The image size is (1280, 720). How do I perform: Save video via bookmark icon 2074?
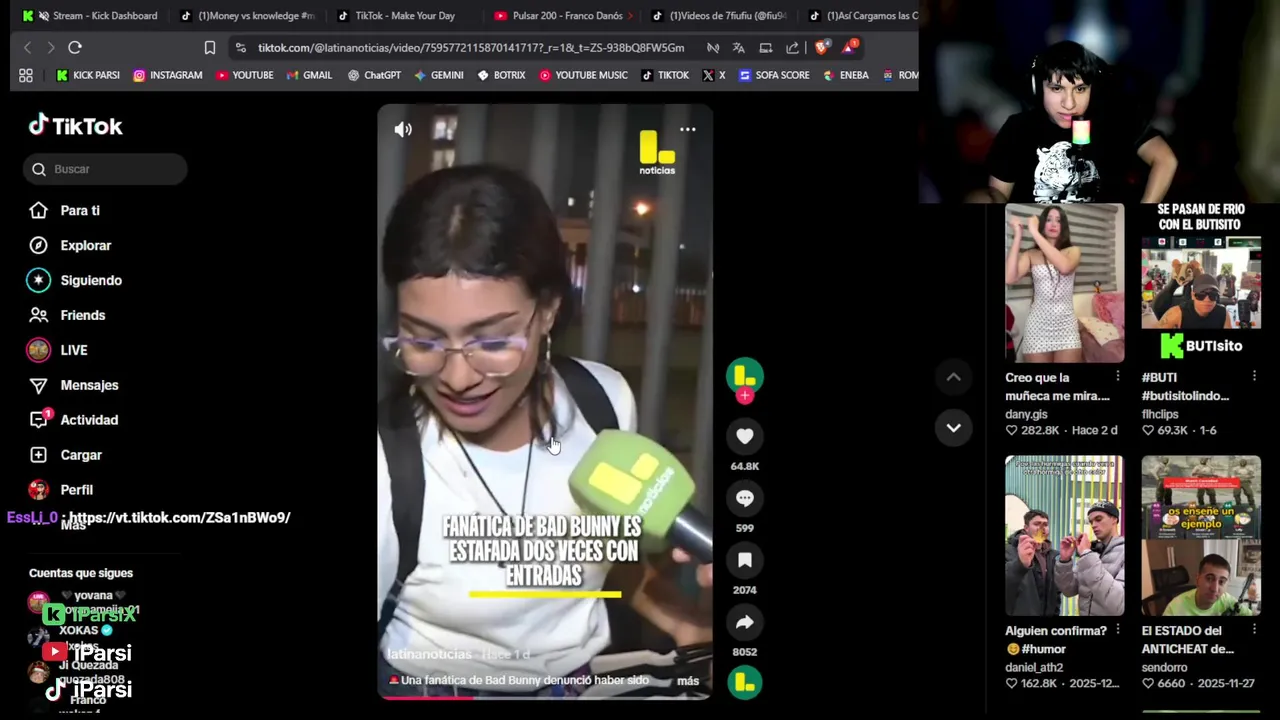pyautogui.click(x=745, y=560)
